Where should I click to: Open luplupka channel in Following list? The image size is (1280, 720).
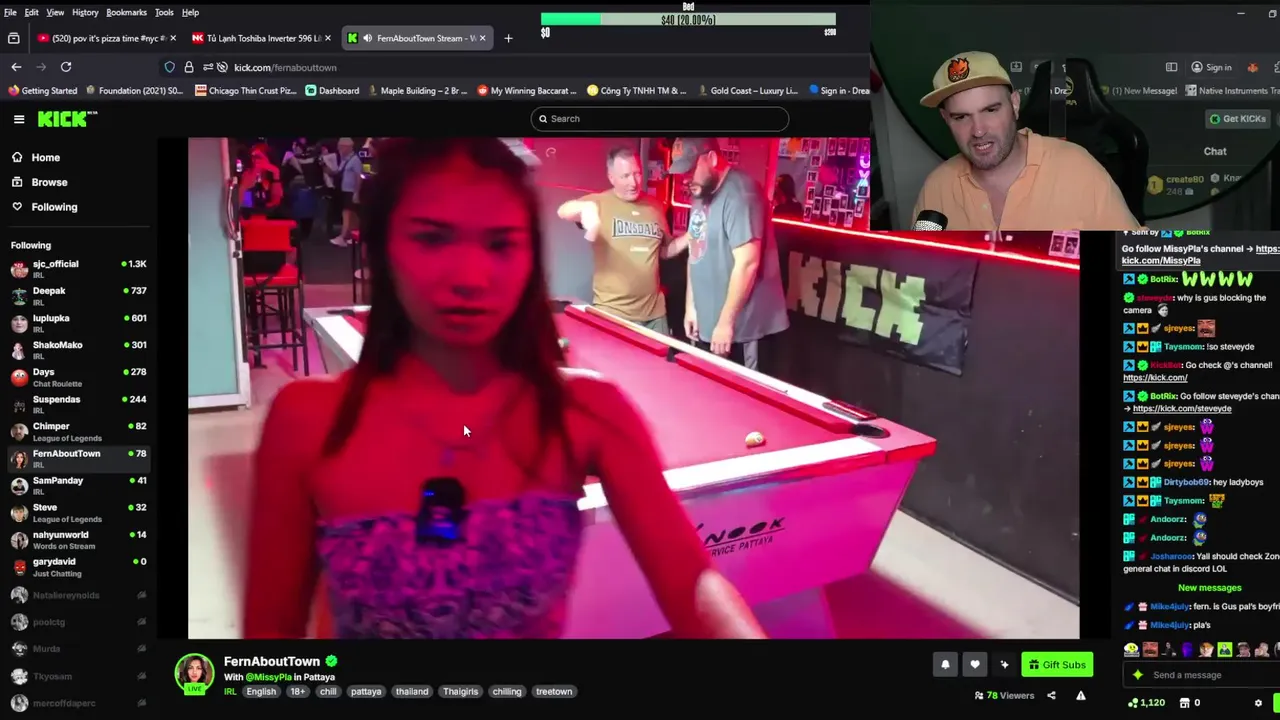(x=79, y=323)
